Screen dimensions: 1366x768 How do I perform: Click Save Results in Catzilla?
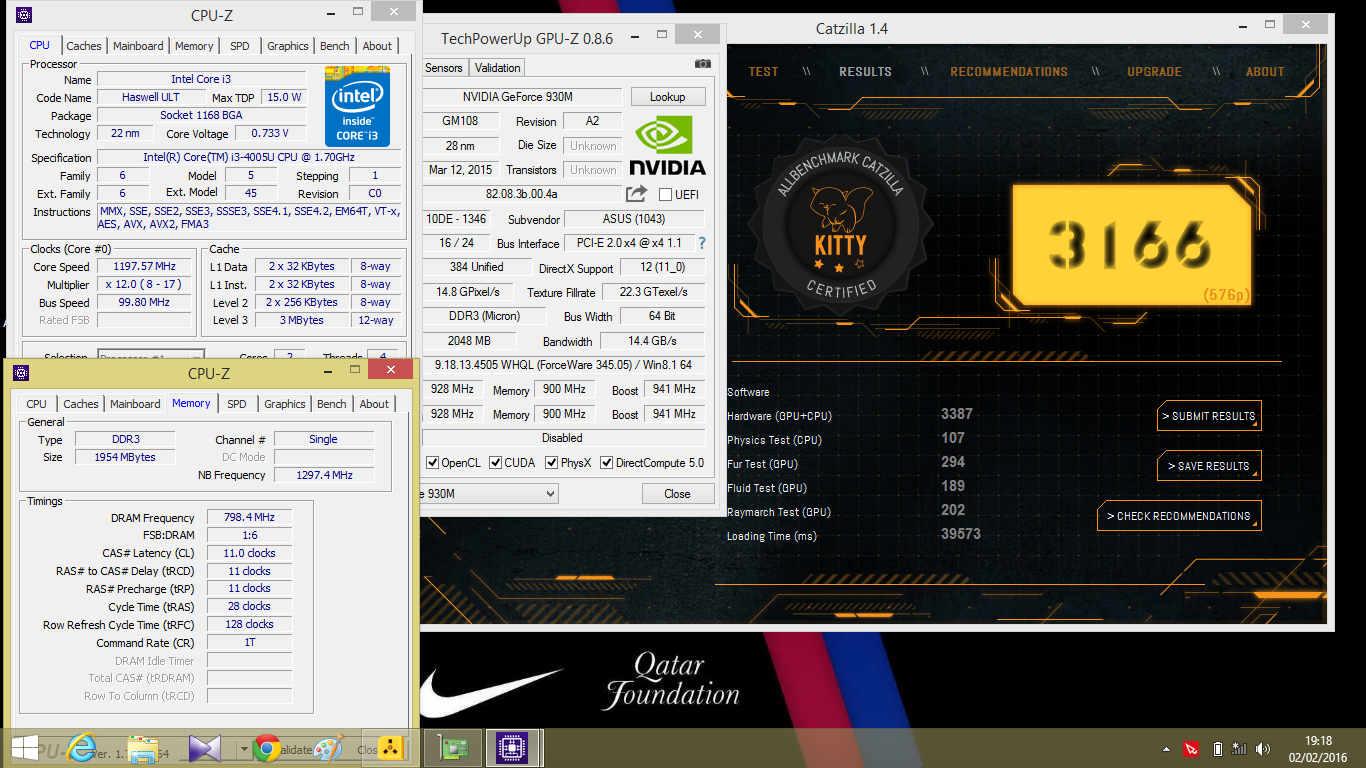click(1208, 466)
